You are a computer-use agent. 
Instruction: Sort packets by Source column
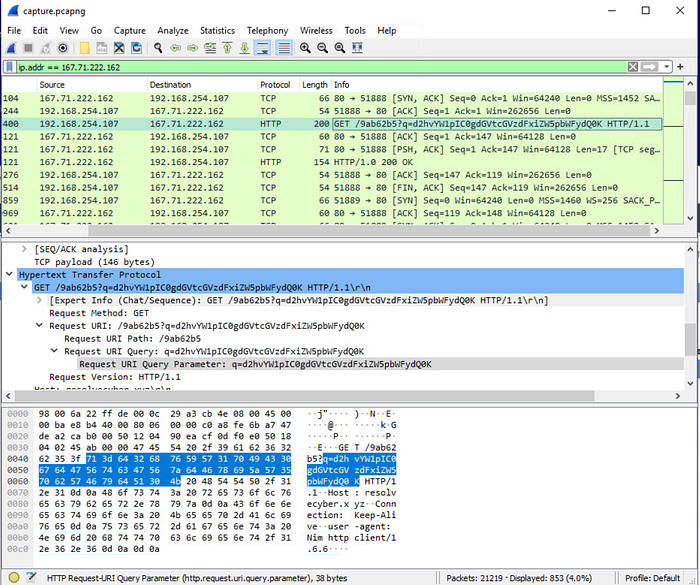[x=92, y=84]
